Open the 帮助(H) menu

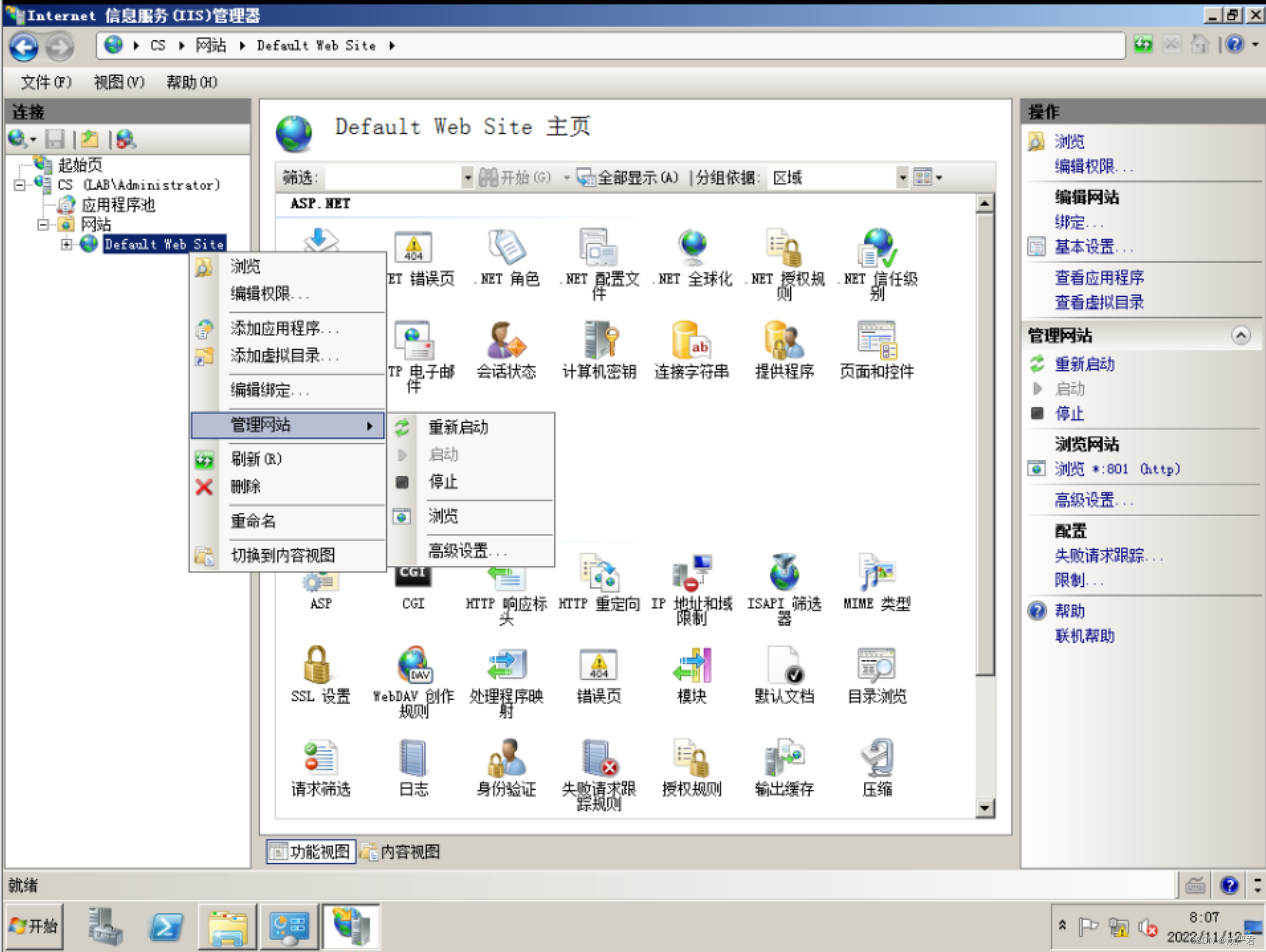coord(191,82)
